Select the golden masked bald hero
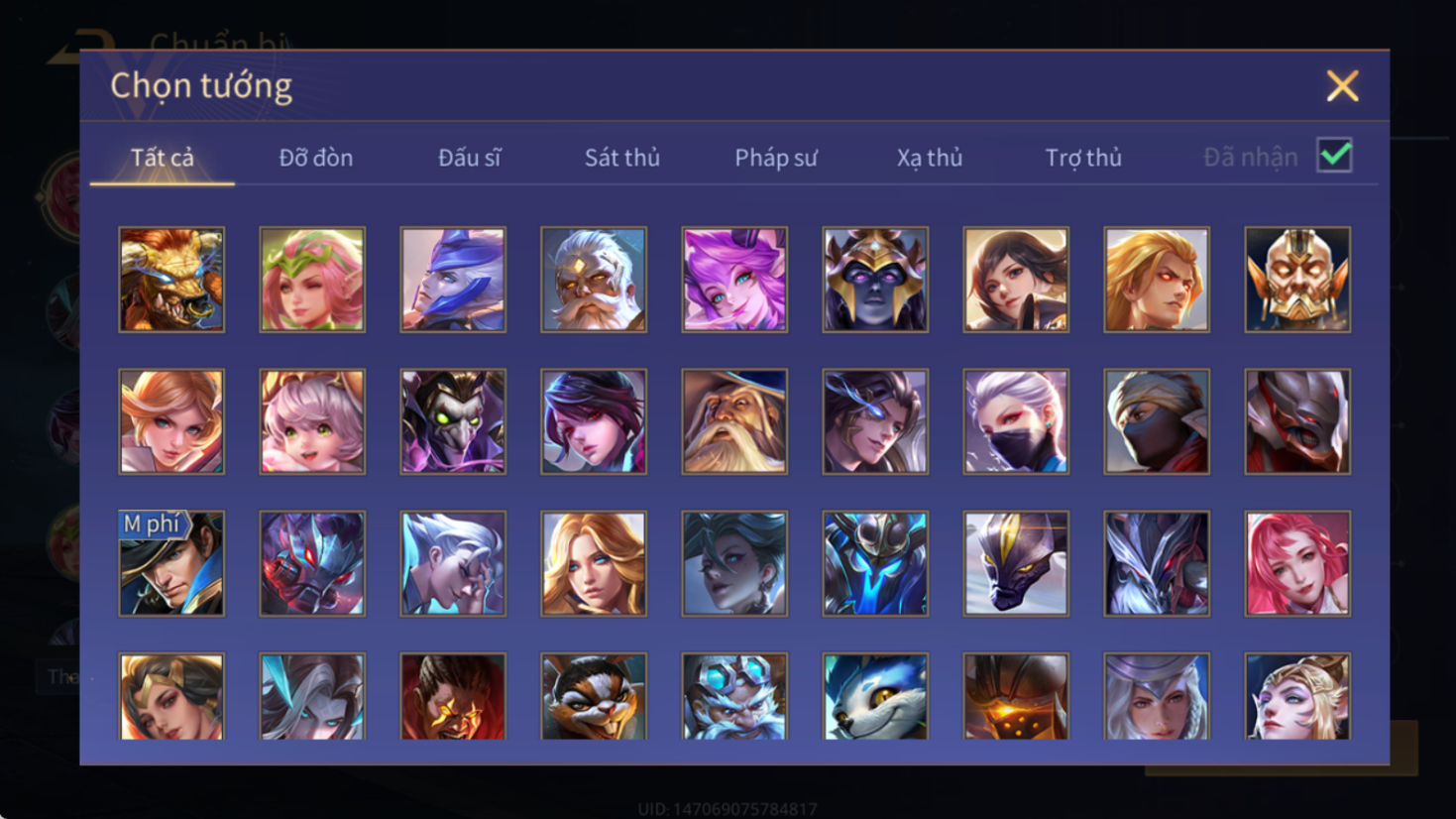 pos(1297,280)
